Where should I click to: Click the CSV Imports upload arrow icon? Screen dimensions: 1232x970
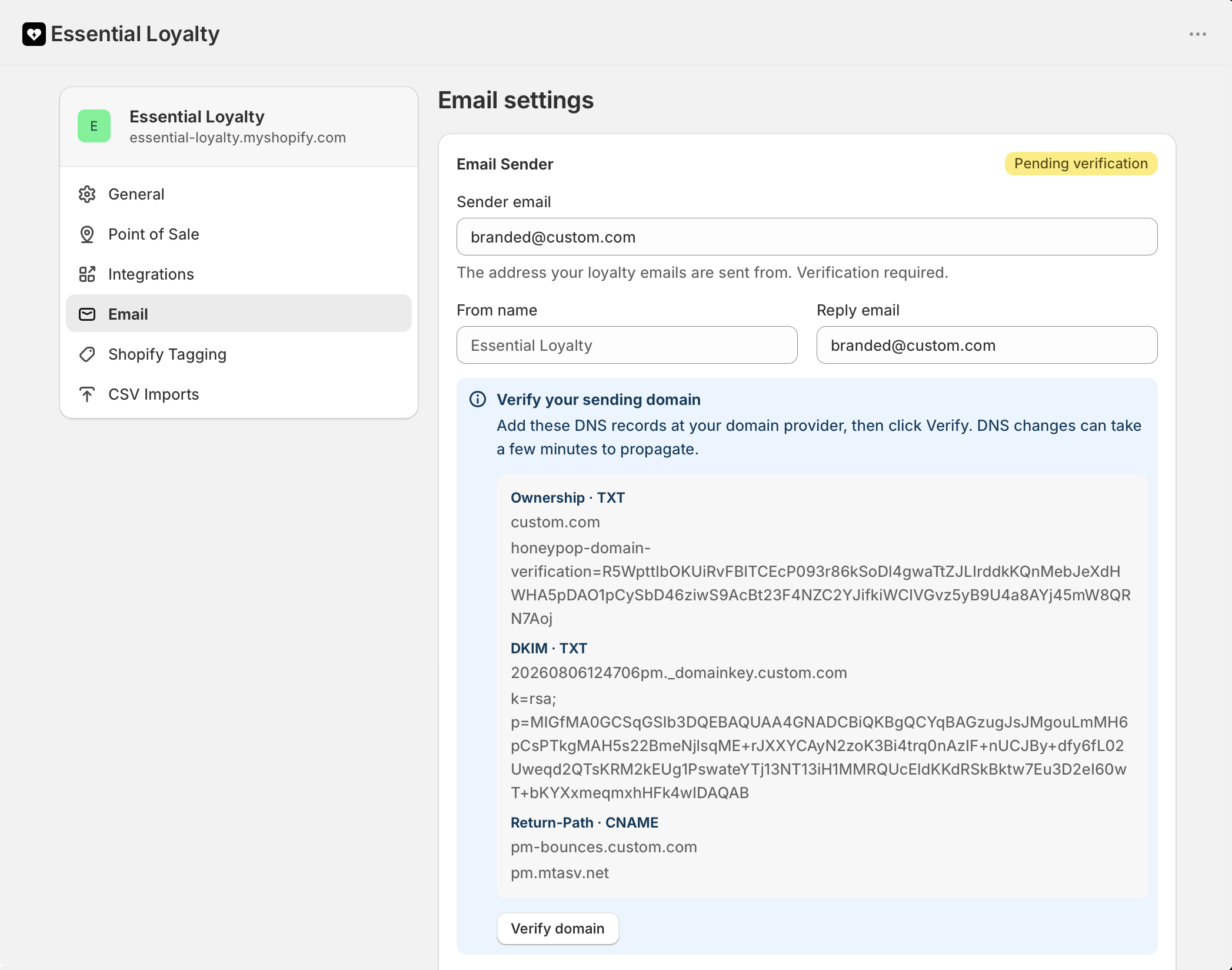pyautogui.click(x=87, y=394)
